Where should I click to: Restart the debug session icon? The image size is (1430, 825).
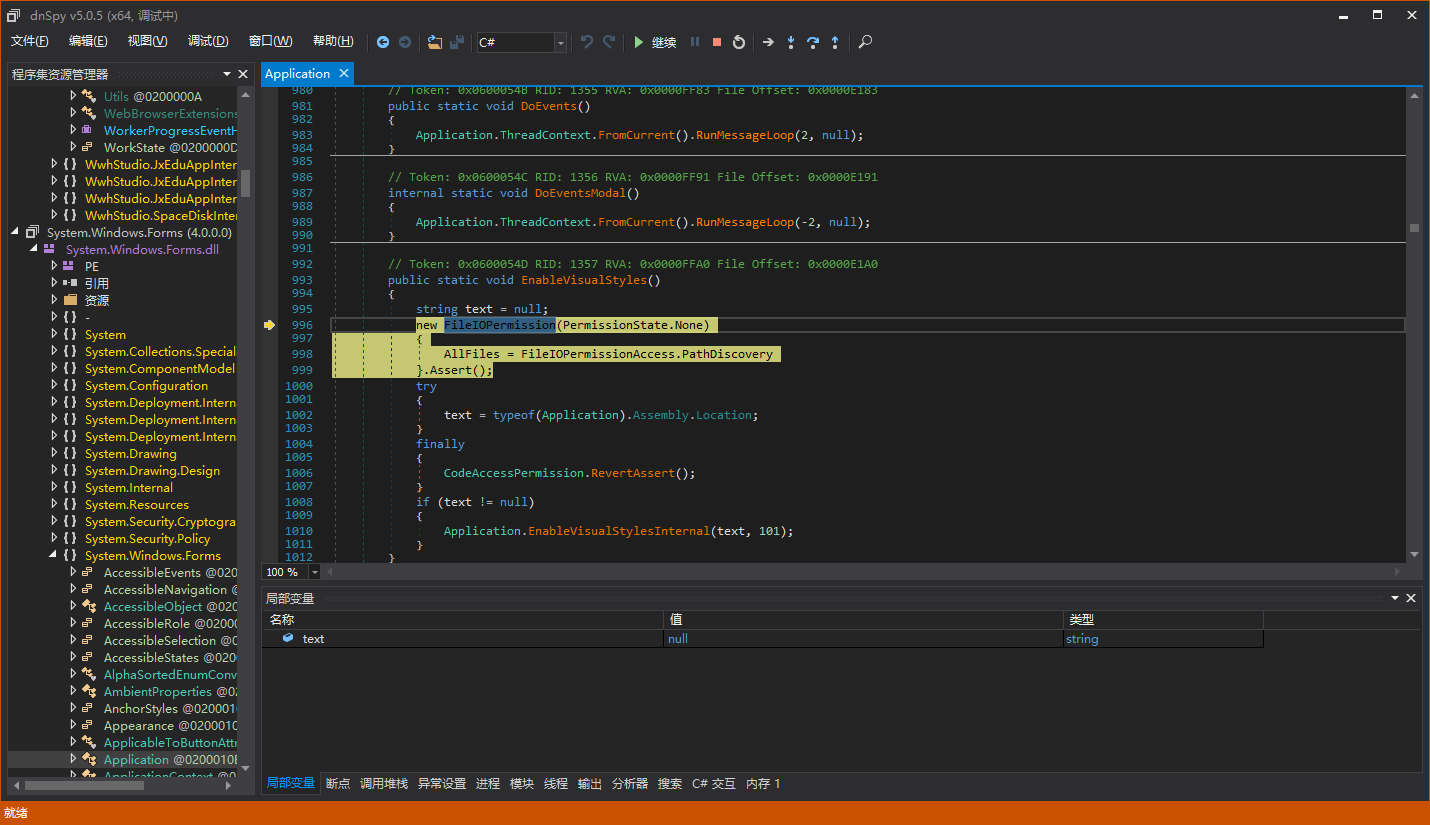tap(739, 42)
